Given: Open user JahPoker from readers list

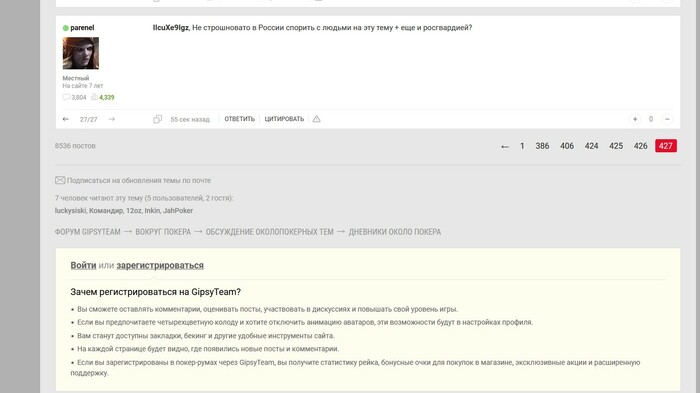Looking at the screenshot, I should tap(178, 210).
